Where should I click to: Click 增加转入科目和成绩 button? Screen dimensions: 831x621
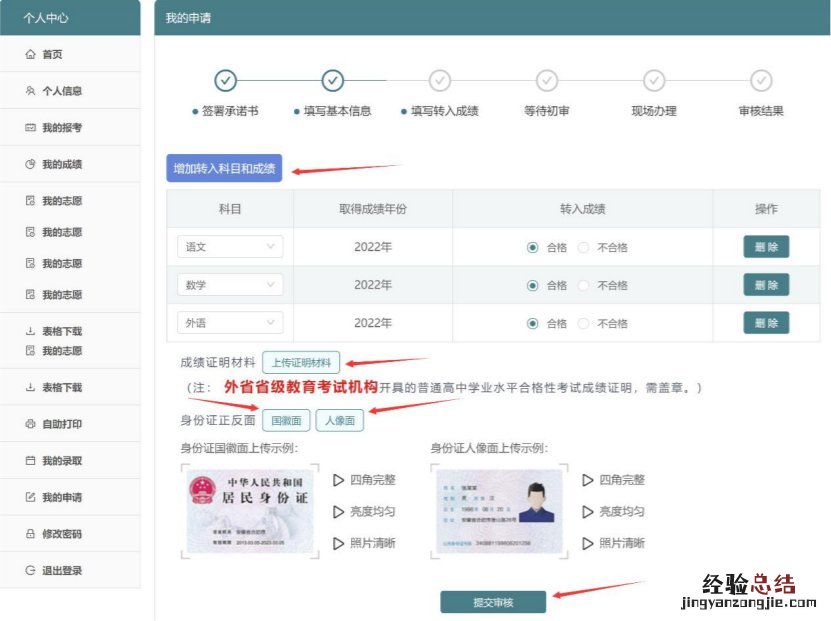pyautogui.click(x=224, y=168)
